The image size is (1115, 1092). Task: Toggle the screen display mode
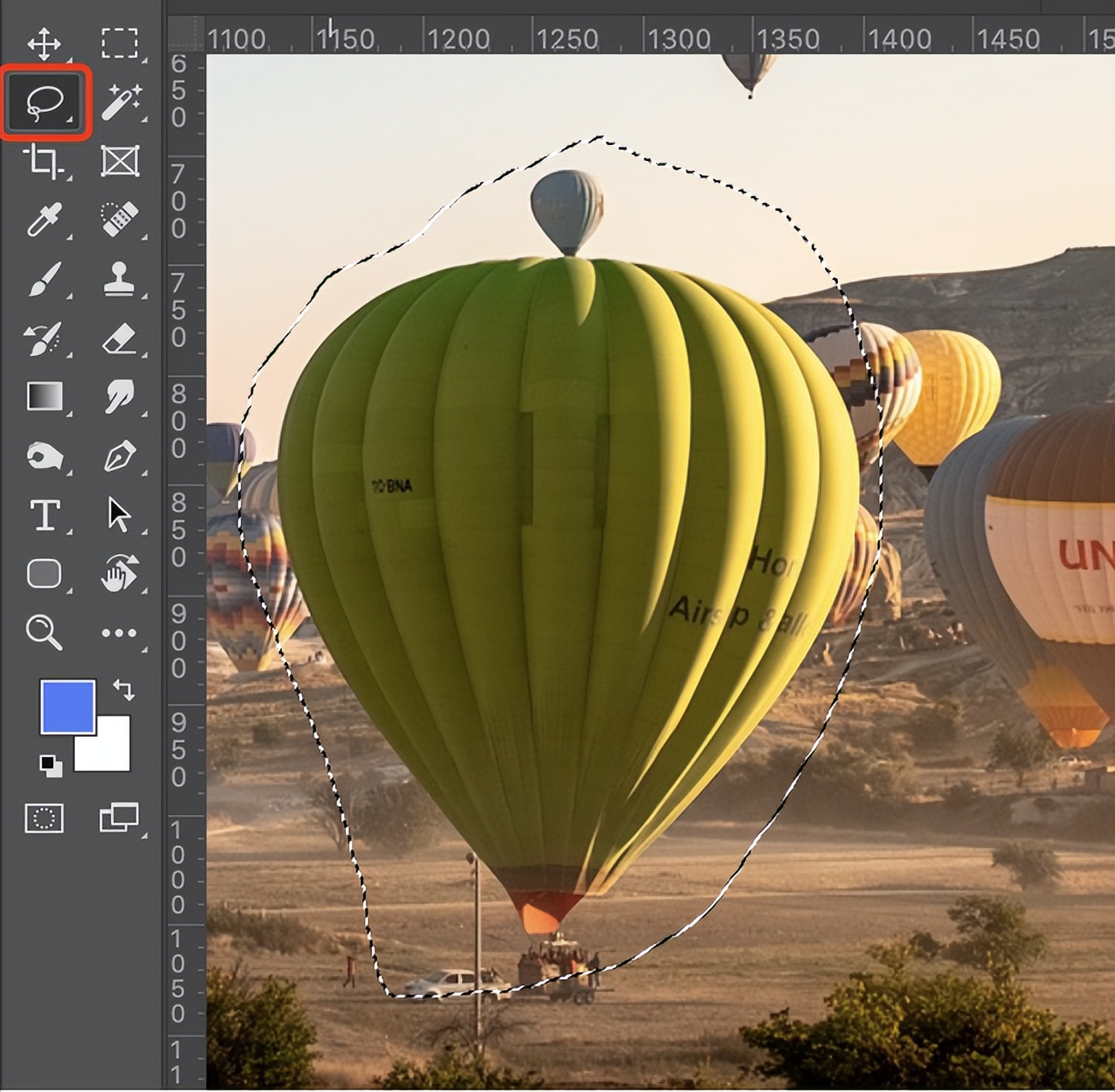(x=119, y=819)
